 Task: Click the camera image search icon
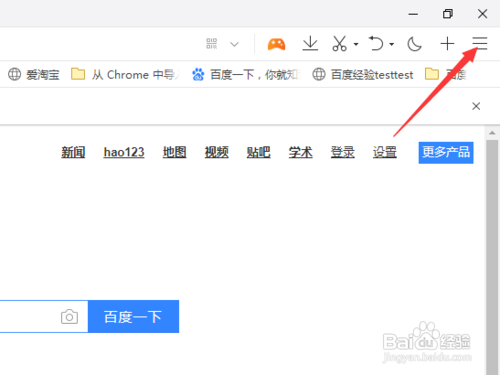[x=69, y=317]
